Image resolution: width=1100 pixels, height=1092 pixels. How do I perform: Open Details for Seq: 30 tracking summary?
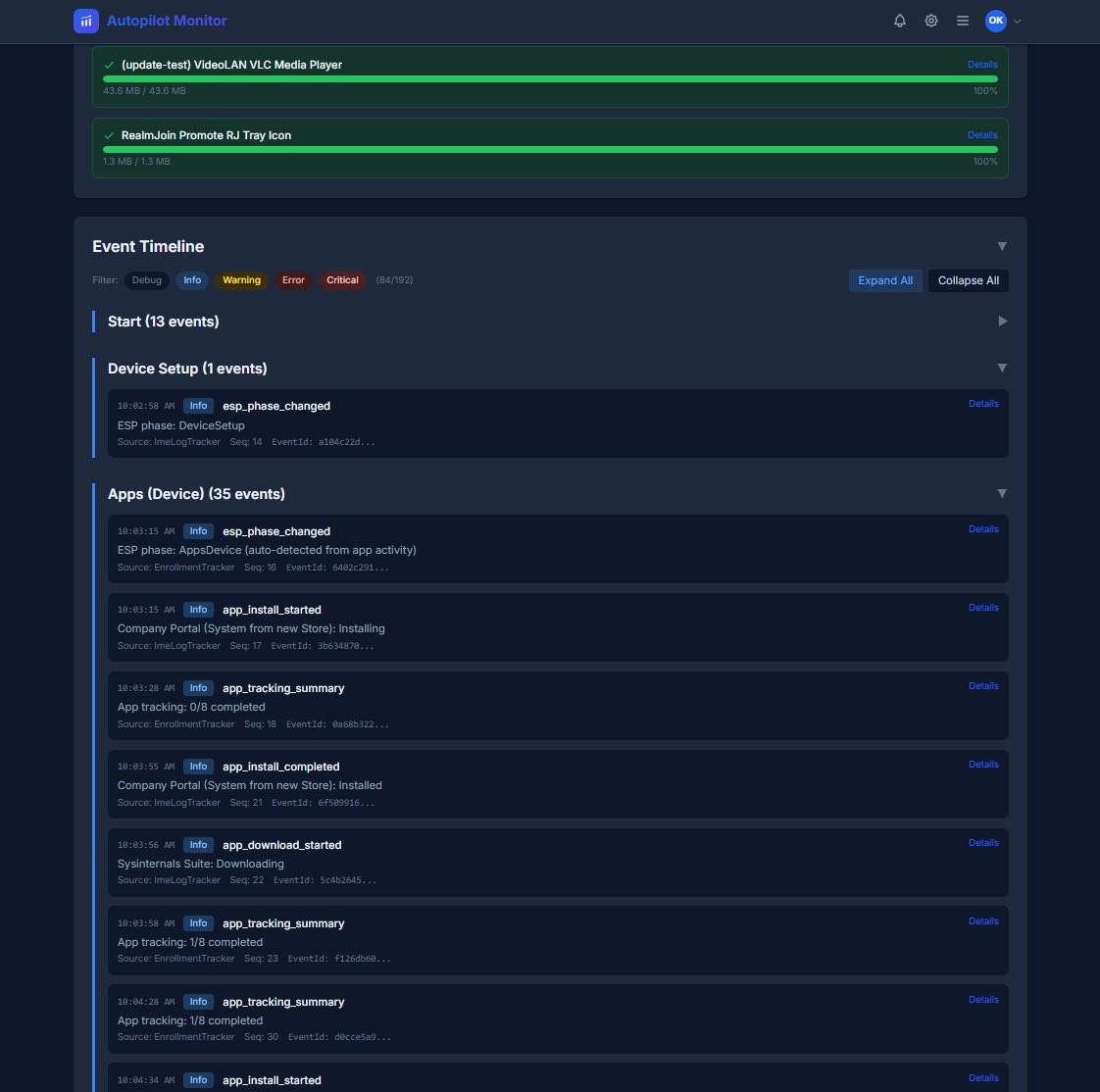click(x=983, y=1001)
